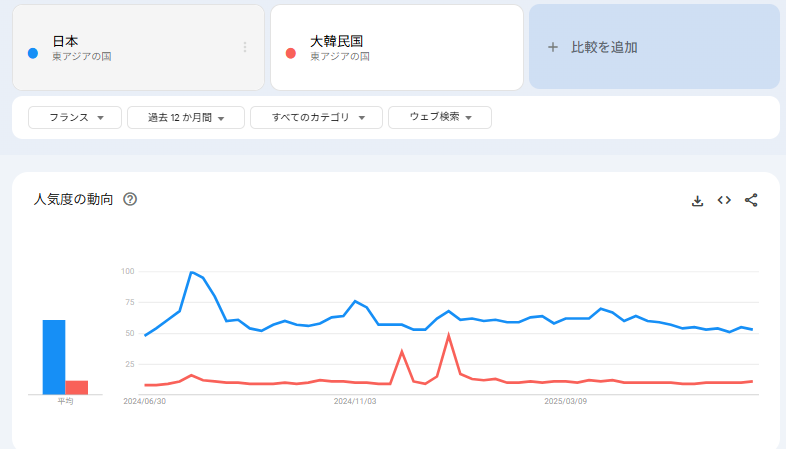Click the plus icon in 比較を追加
The height and width of the screenshot is (449, 786).
pos(552,47)
